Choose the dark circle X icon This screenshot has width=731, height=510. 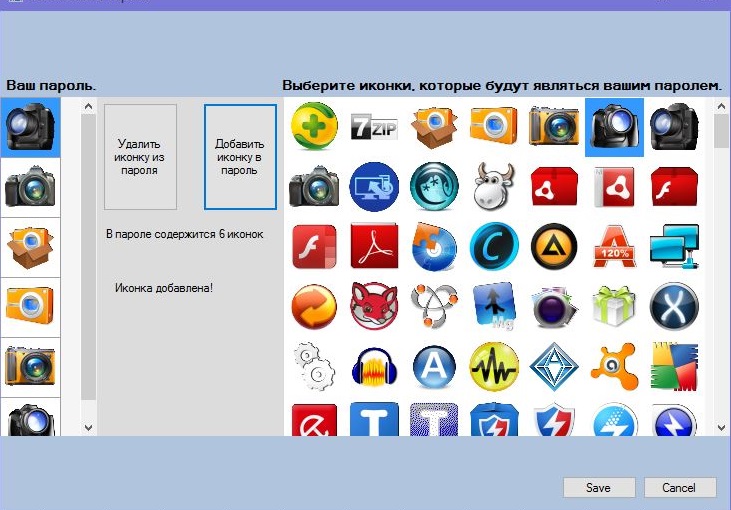[x=674, y=306]
